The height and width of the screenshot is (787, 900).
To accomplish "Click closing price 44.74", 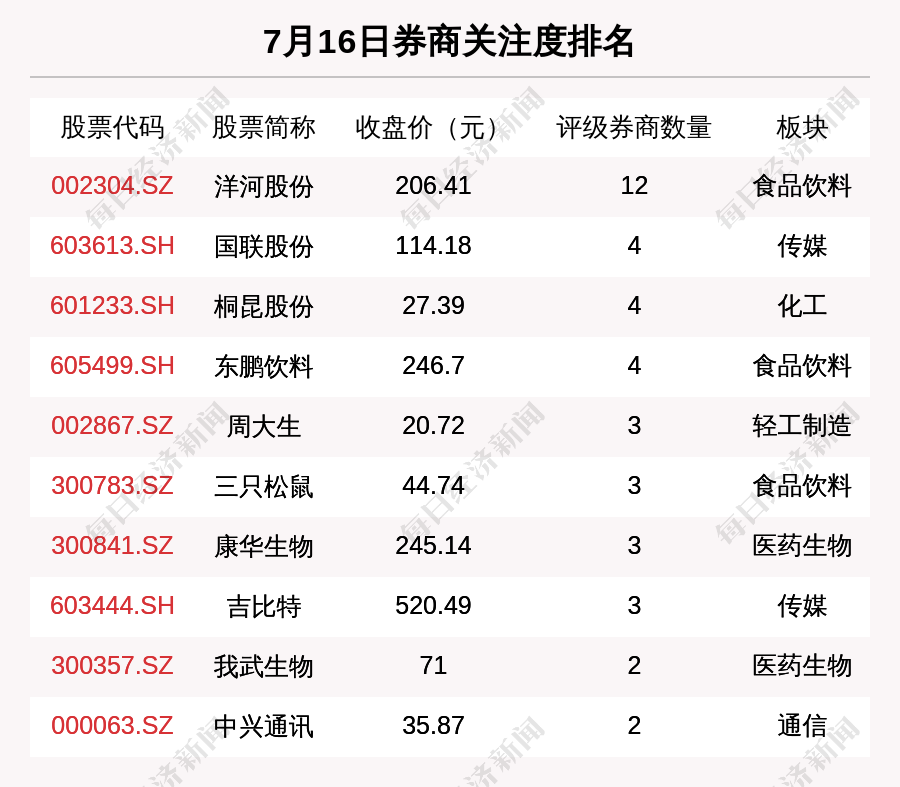I will point(433,486).
